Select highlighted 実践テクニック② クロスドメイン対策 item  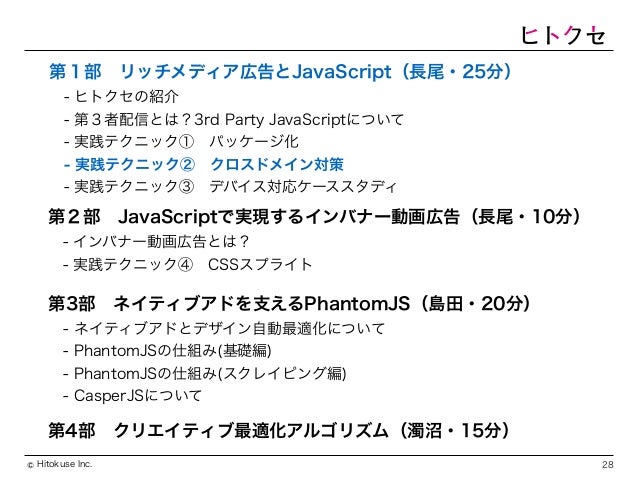(x=204, y=164)
